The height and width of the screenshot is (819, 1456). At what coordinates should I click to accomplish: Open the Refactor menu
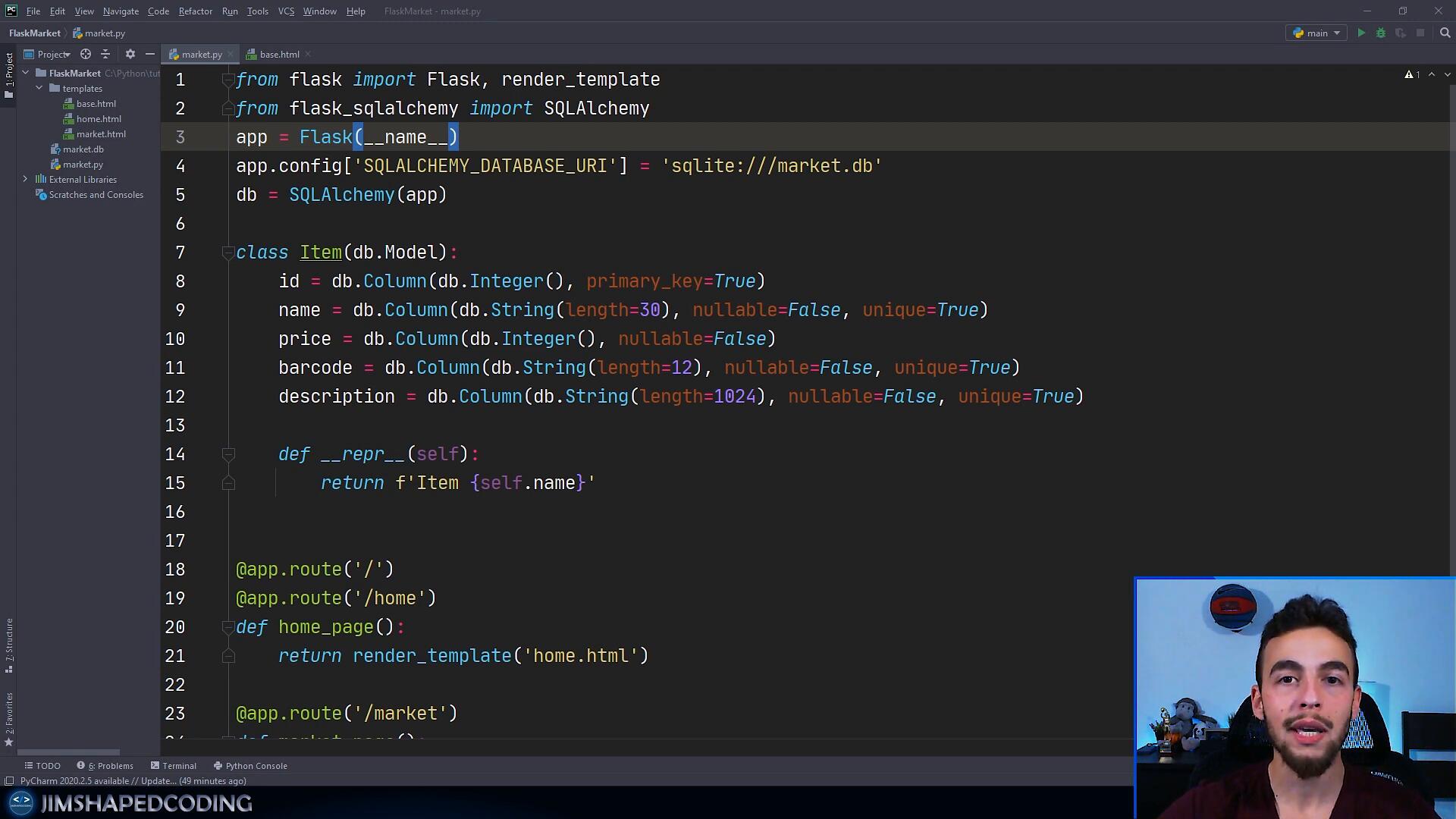[x=195, y=11]
